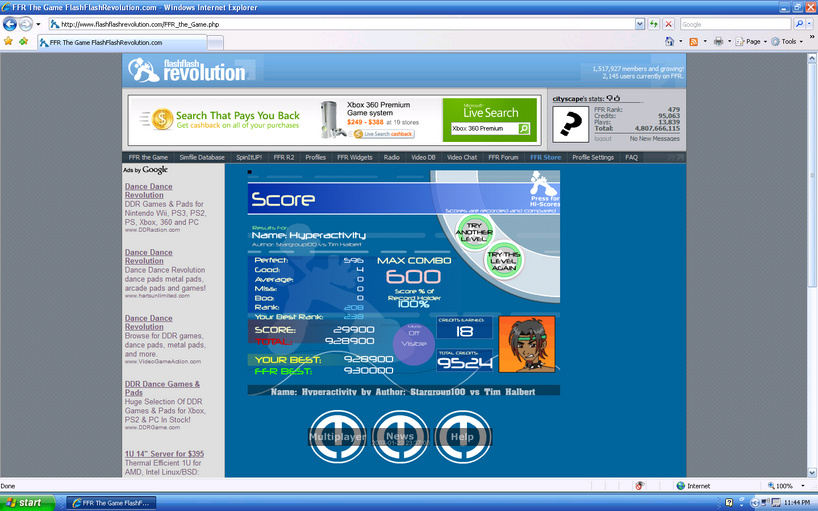Click the Home icon in IE toolbar
Screen dimensions: 818x511
click(669, 41)
